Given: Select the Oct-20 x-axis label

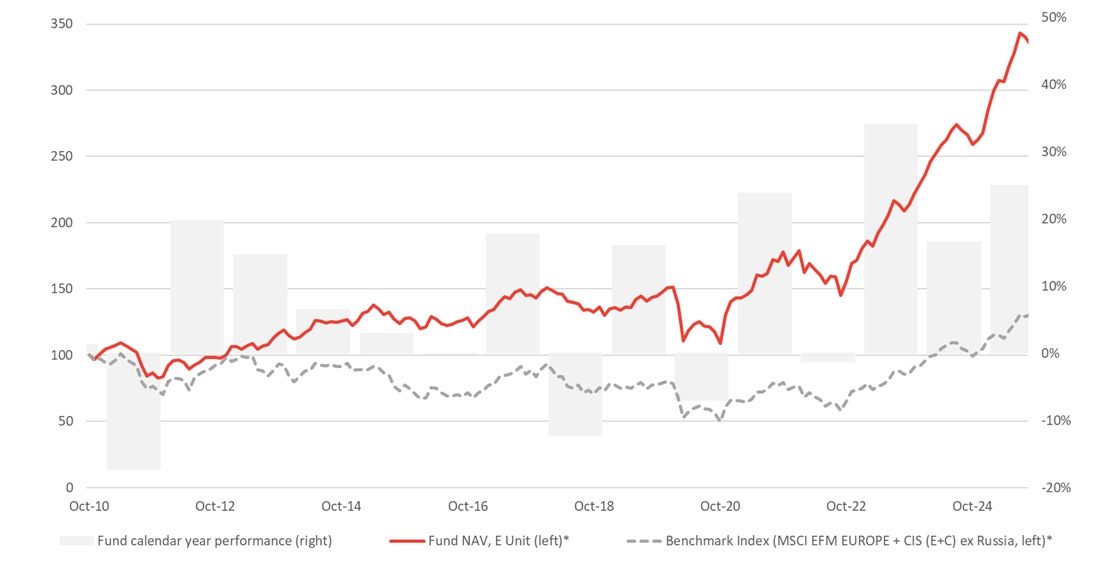Looking at the screenshot, I should tap(720, 506).
